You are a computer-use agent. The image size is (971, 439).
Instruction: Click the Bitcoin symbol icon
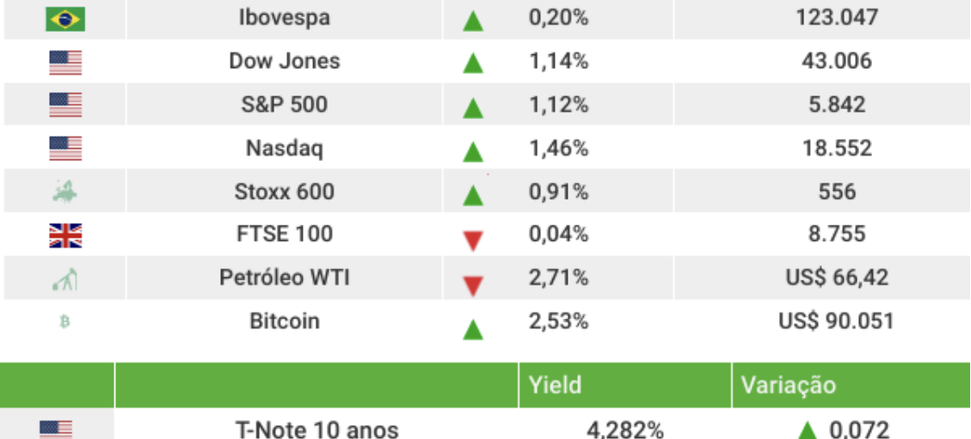pos(65,322)
